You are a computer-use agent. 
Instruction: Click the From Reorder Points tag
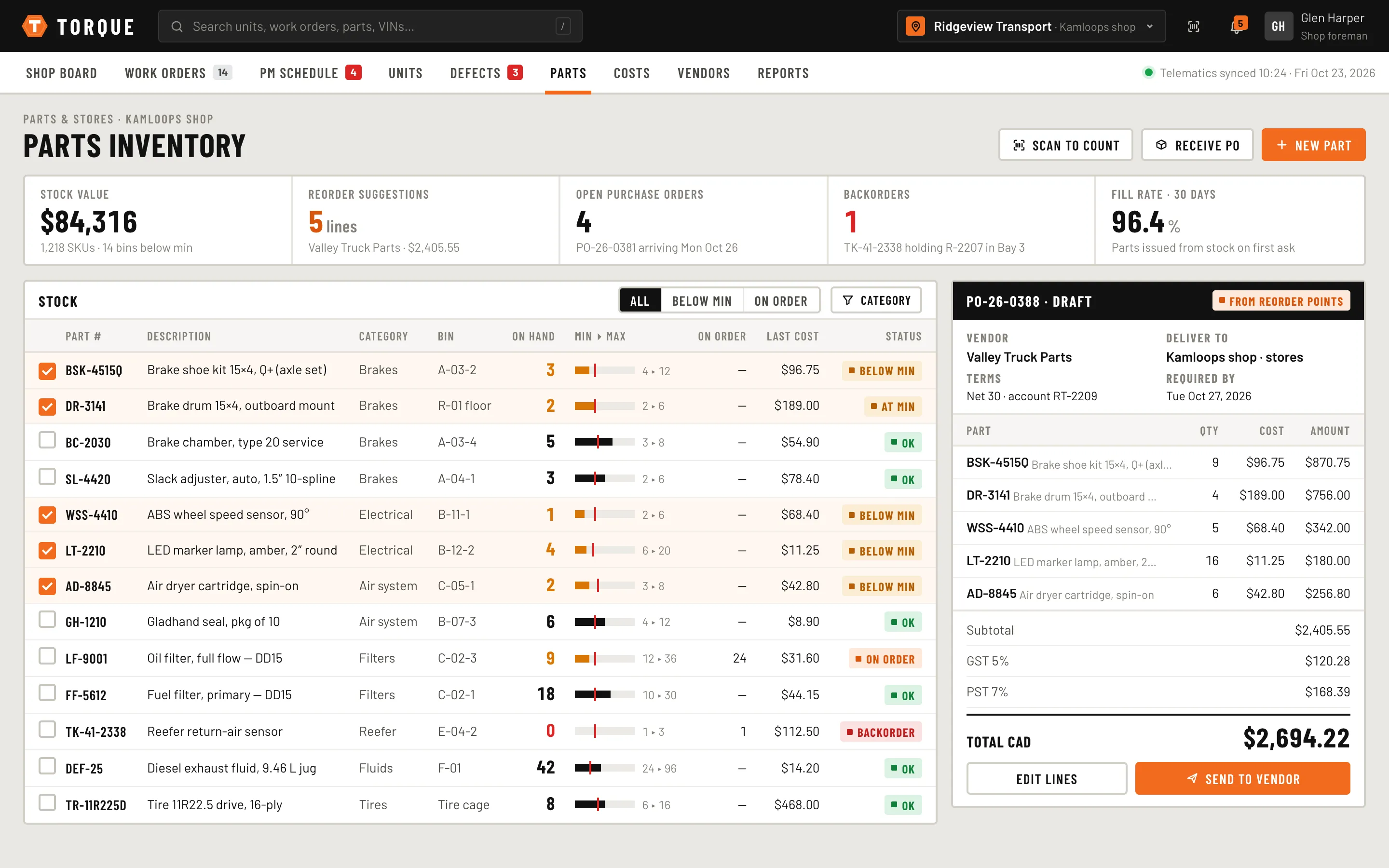click(1280, 301)
